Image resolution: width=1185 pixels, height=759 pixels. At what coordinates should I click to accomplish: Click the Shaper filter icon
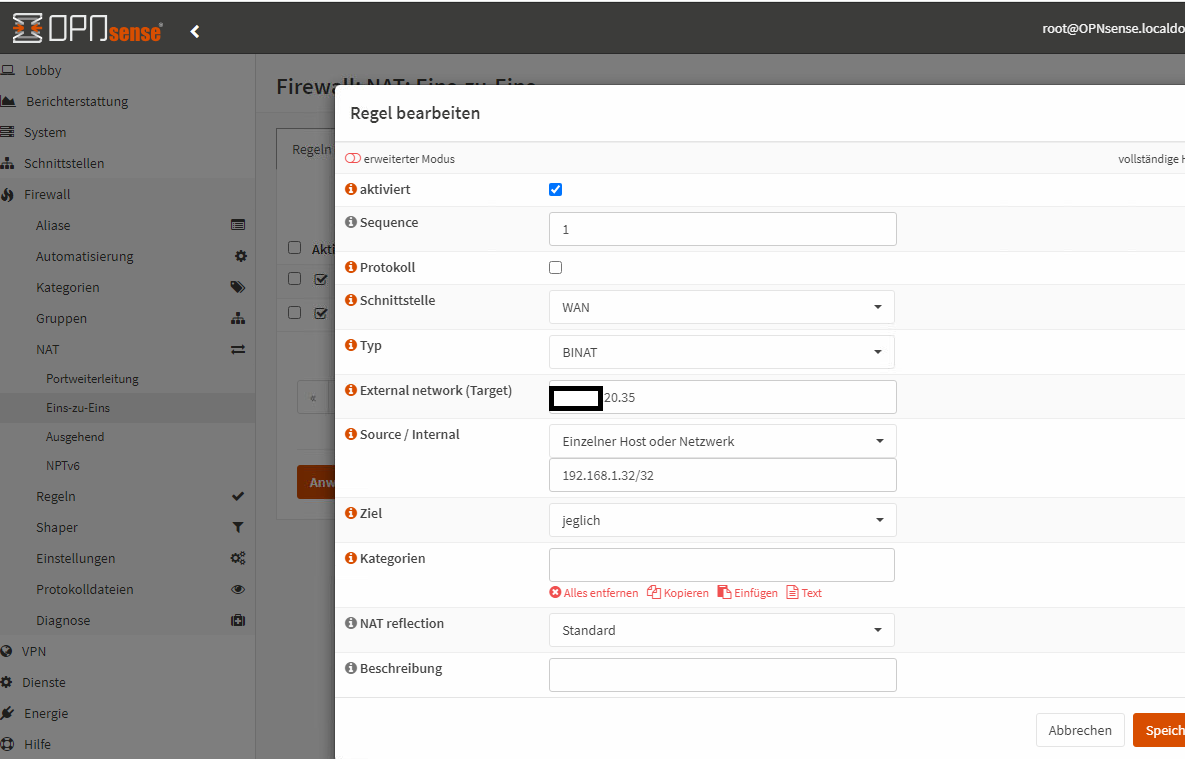tap(238, 528)
